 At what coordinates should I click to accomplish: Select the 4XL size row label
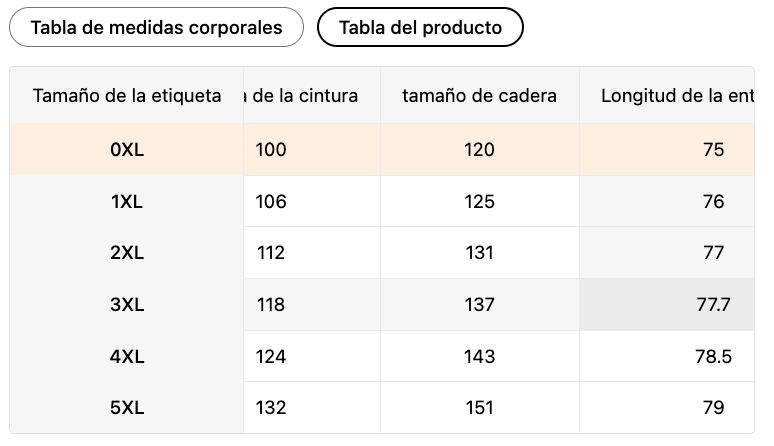pos(127,356)
